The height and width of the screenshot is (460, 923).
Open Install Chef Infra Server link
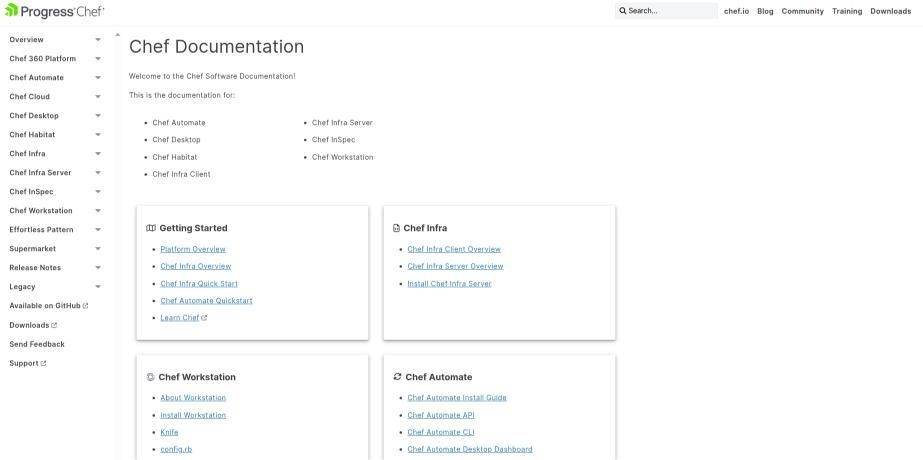tap(449, 284)
